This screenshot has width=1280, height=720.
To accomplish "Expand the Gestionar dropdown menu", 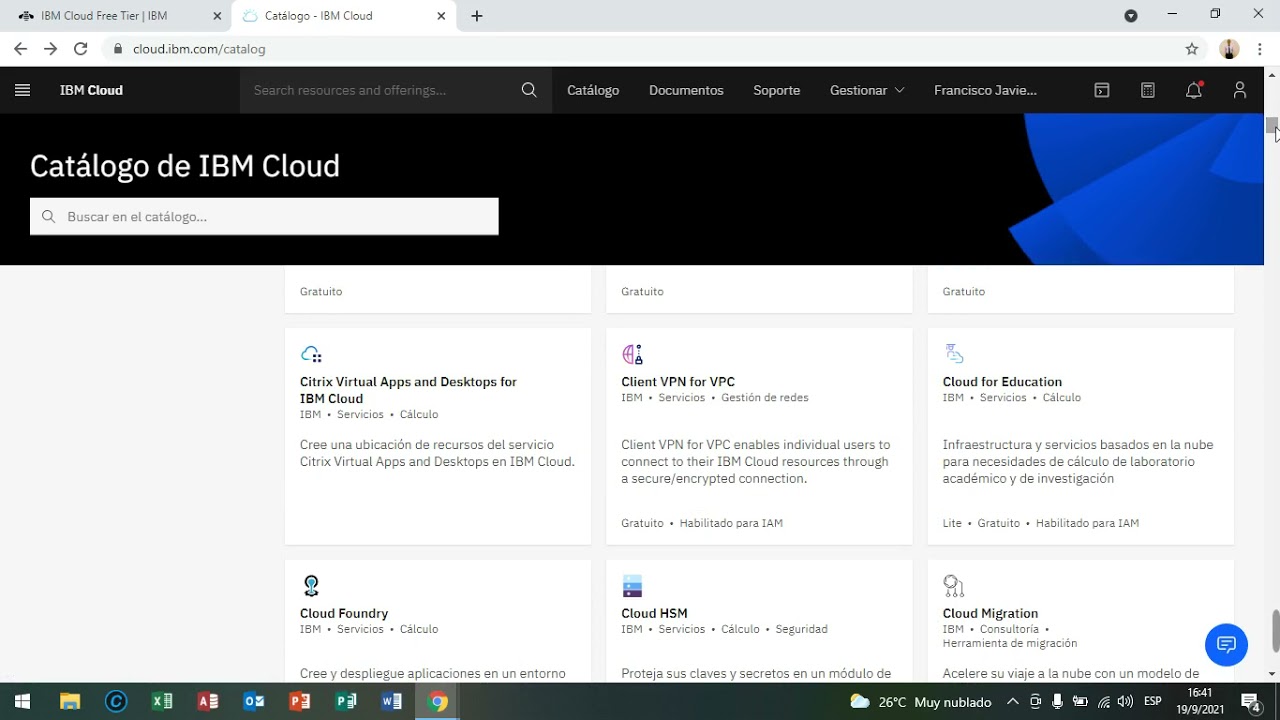I will pos(867,90).
